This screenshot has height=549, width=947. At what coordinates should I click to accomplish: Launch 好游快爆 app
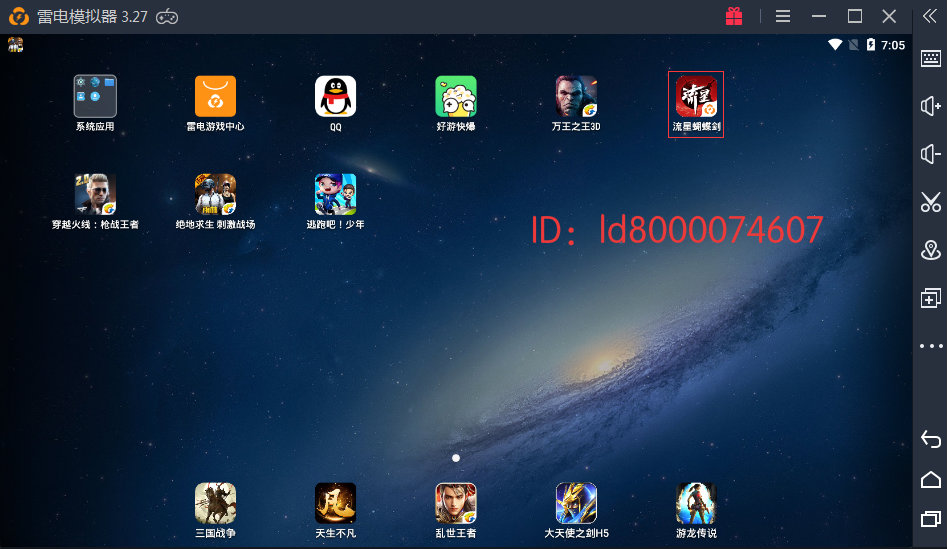tap(455, 97)
